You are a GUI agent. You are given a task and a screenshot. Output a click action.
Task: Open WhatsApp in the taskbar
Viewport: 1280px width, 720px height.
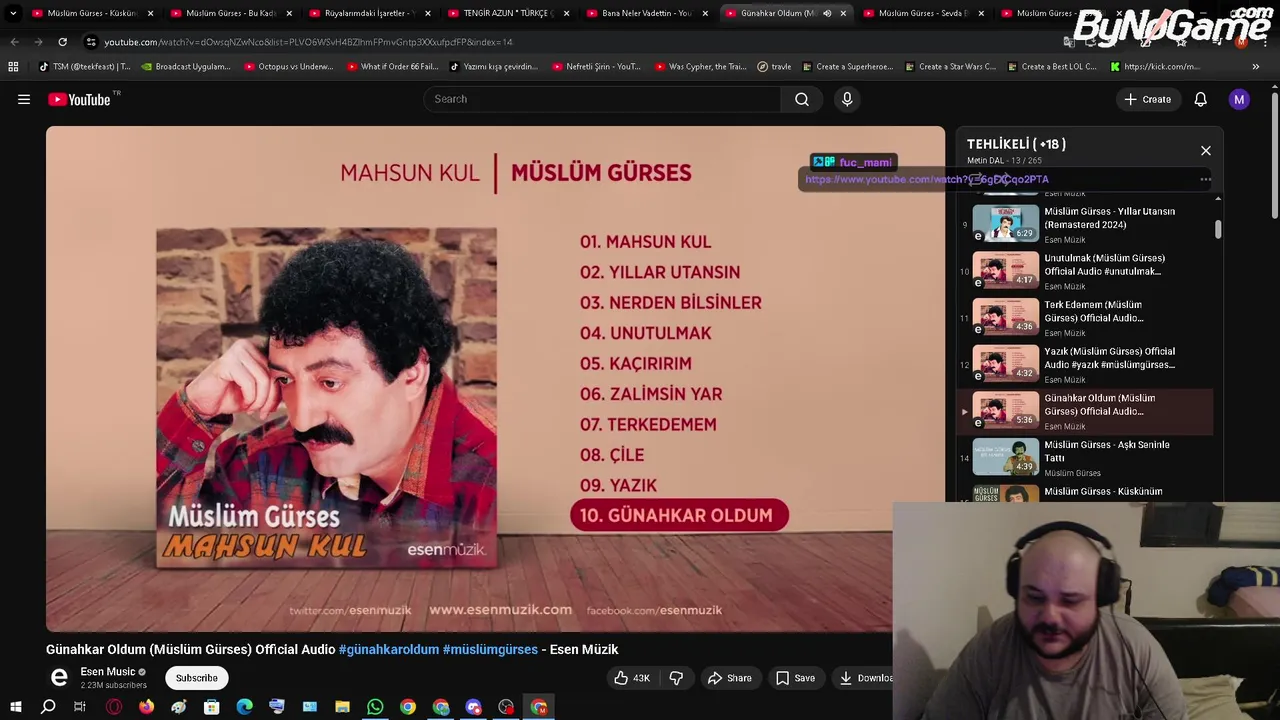click(375, 707)
